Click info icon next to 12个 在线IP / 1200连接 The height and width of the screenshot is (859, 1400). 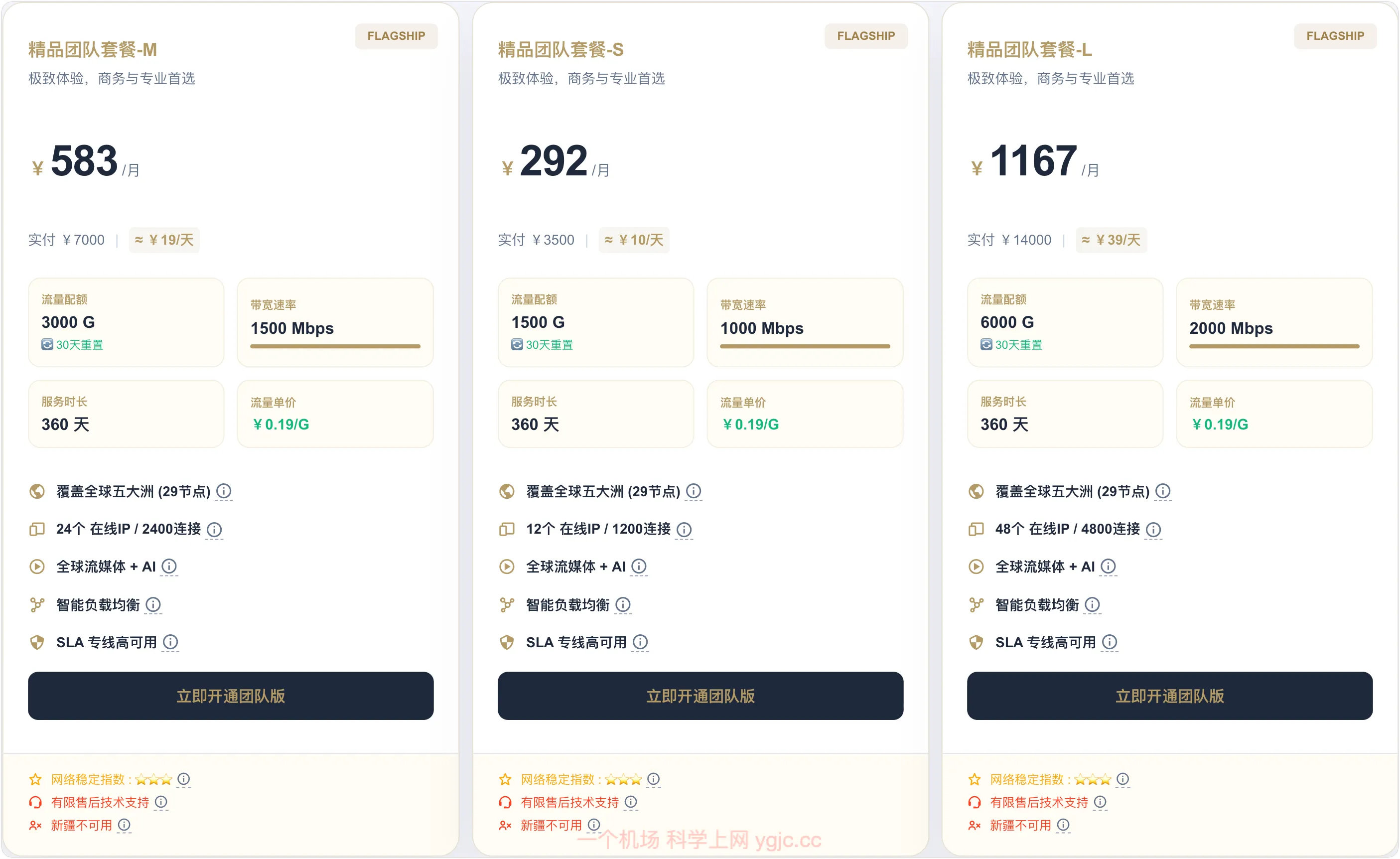tap(684, 530)
